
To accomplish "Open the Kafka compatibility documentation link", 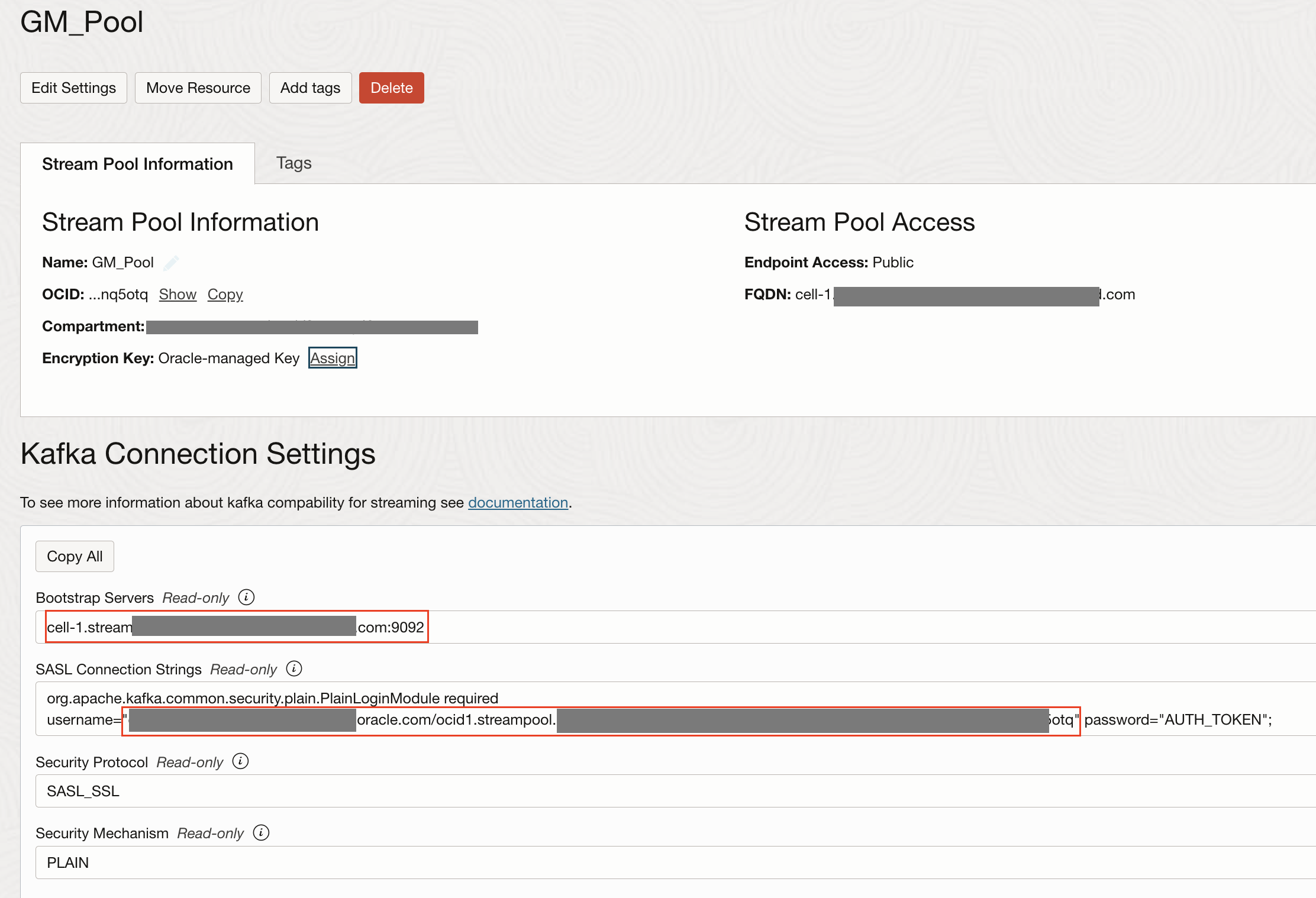I will tap(518, 503).
